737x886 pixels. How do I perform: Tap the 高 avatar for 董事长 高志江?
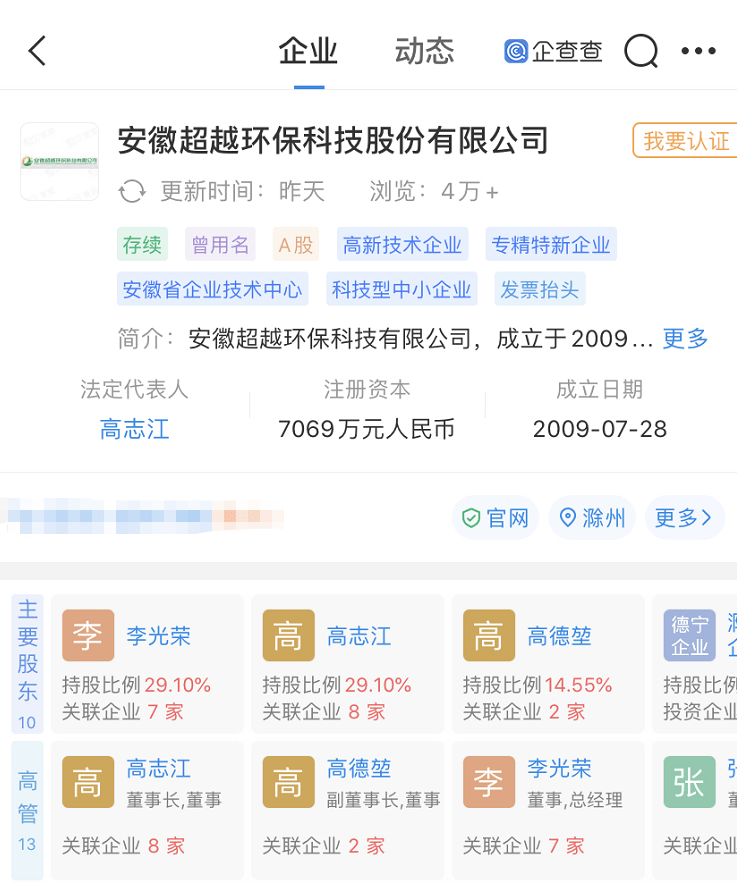pos(88,782)
